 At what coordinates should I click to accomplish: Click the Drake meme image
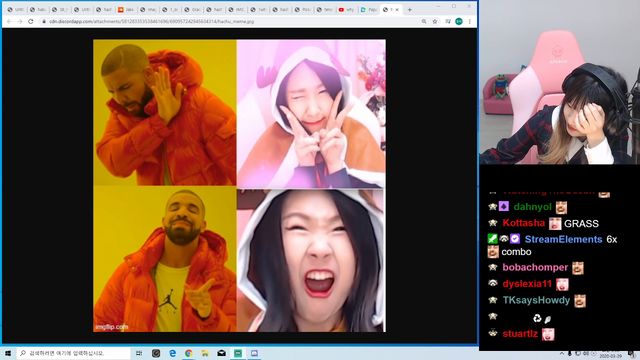click(x=239, y=185)
